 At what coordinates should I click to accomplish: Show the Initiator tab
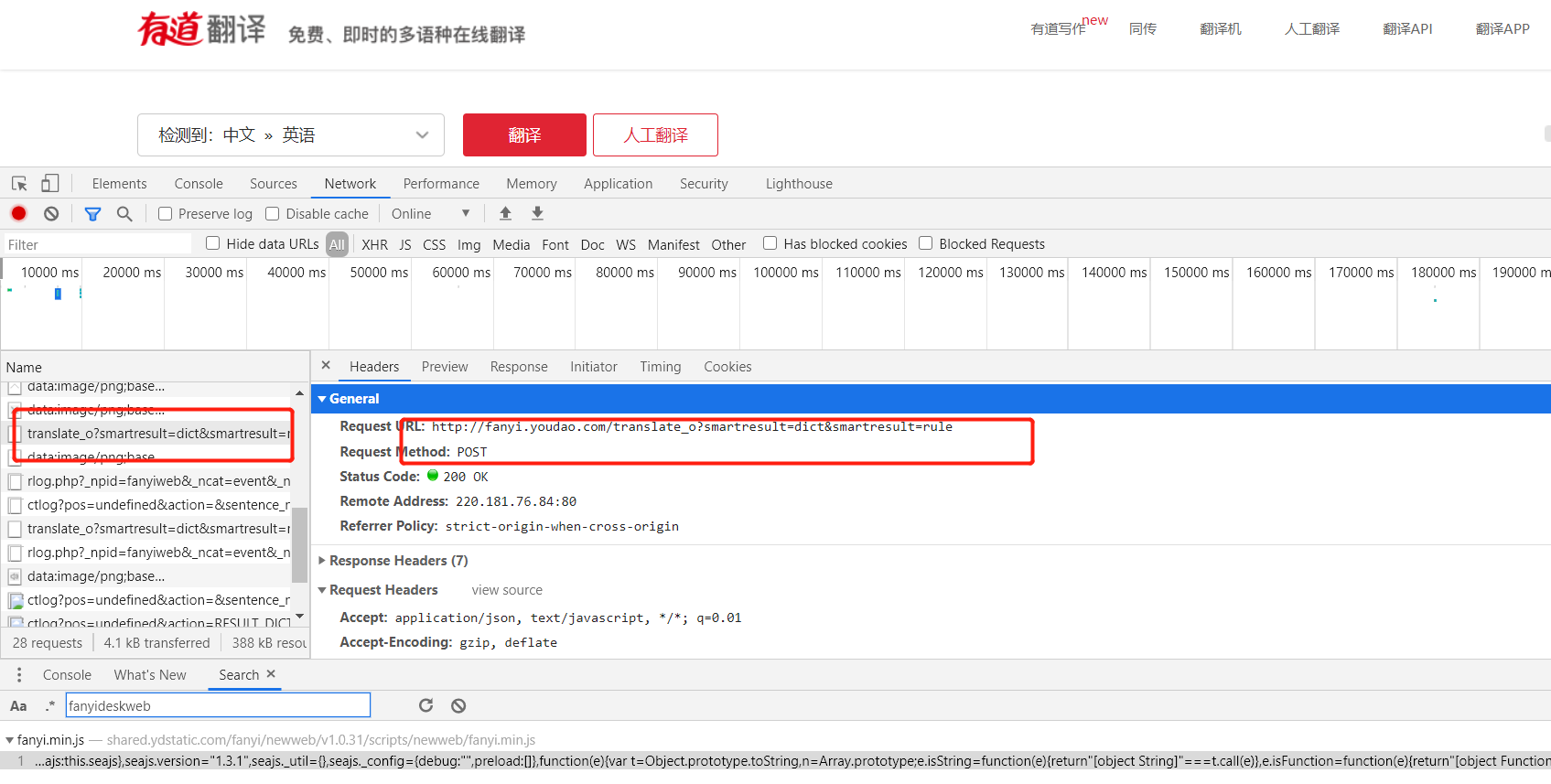[x=594, y=366]
